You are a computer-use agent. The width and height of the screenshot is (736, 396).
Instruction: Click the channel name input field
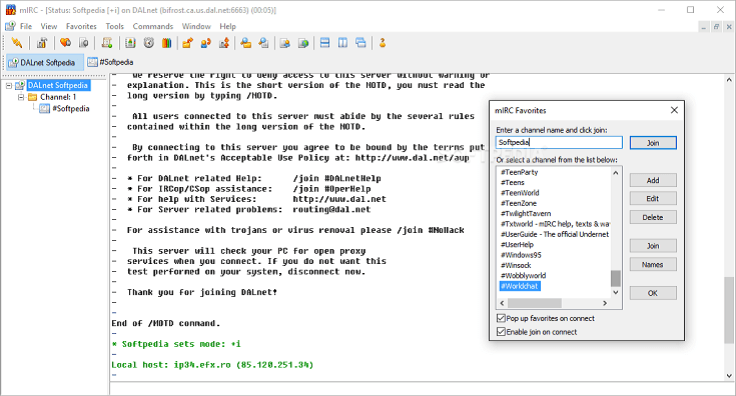559,142
